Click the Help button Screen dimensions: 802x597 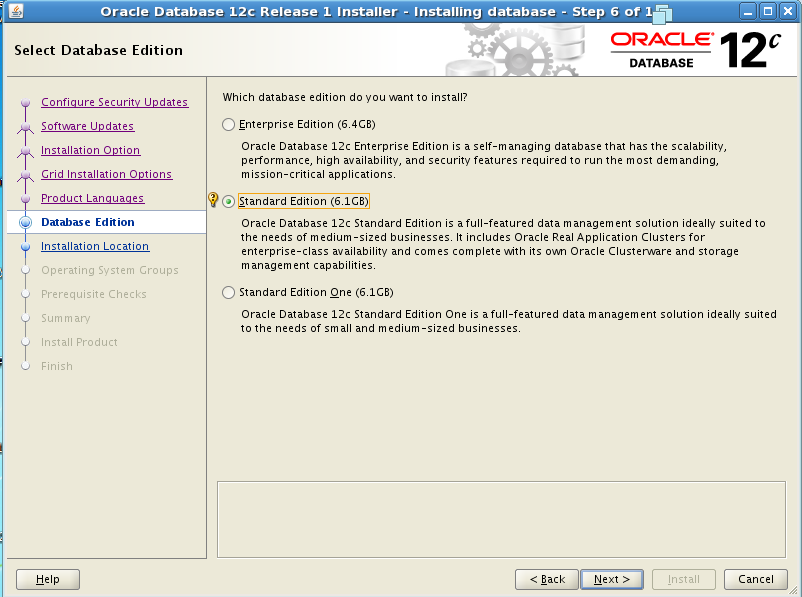(48, 579)
